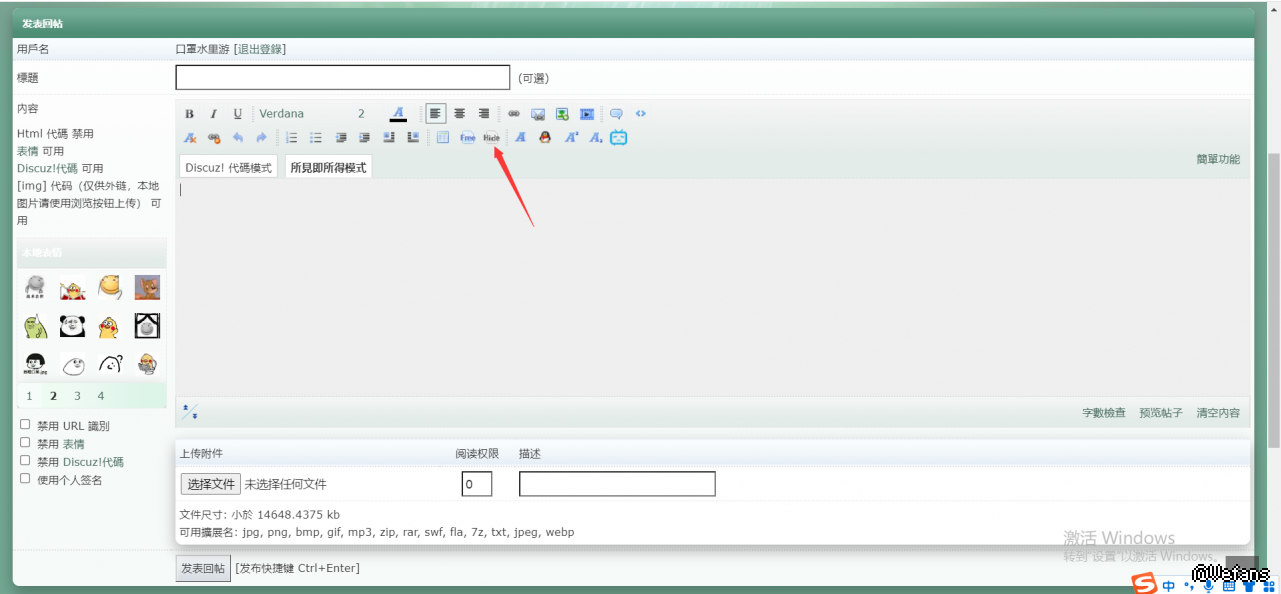This screenshot has width=1281, height=594.
Task: Toggle underline text formatting
Action: 238,114
